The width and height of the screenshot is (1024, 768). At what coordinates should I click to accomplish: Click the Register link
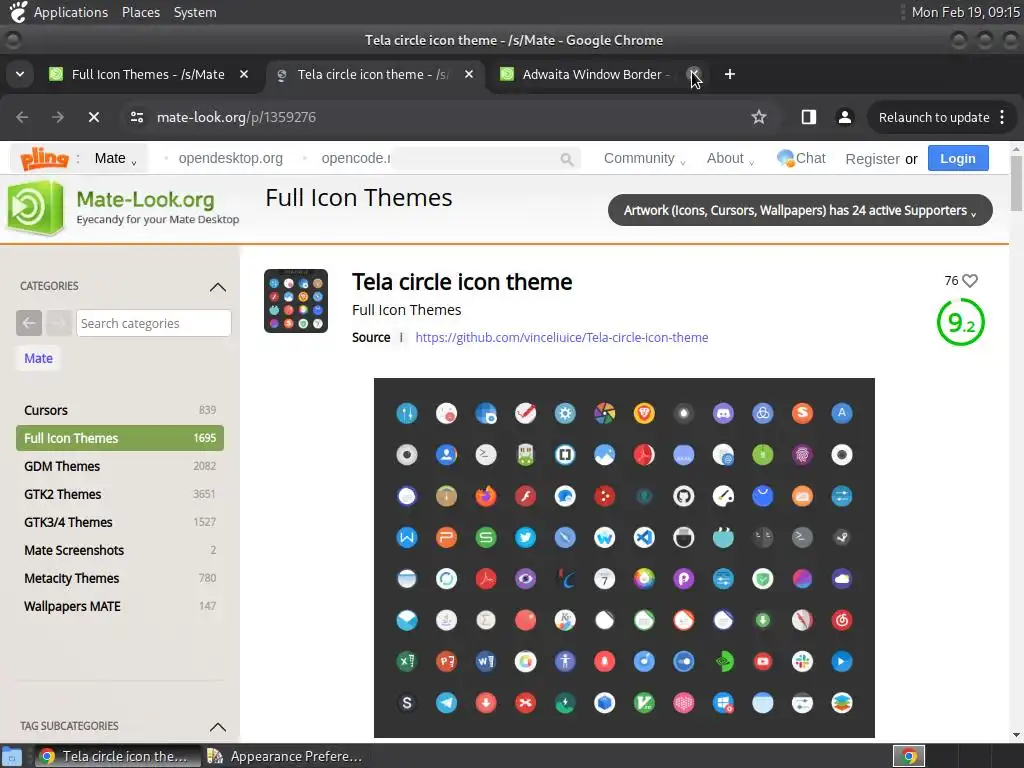pyautogui.click(x=872, y=159)
